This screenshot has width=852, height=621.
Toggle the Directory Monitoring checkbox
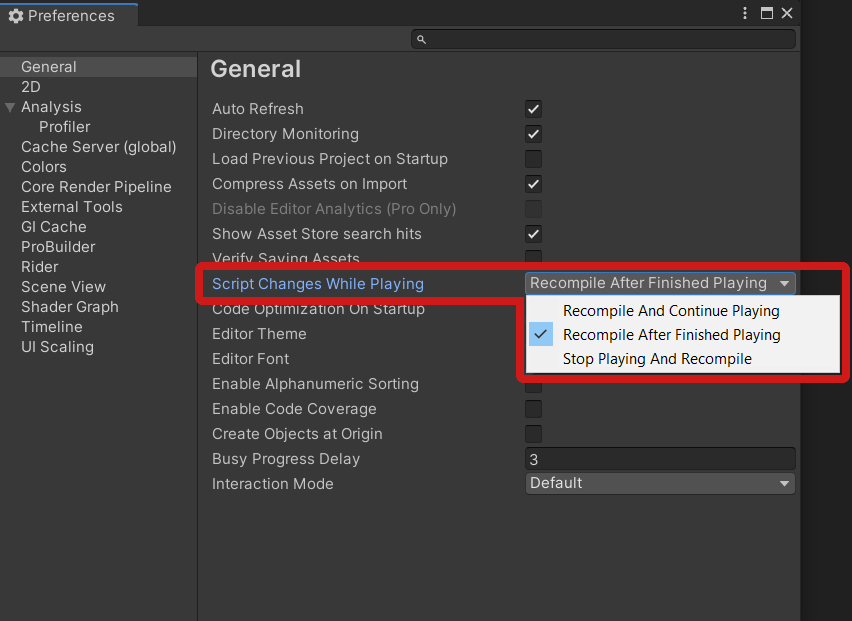tap(533, 134)
